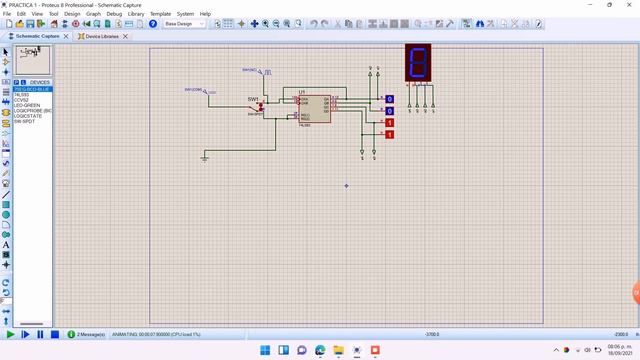Click the Undo arrow icon
Image resolution: width=640 pixels, height=360 pixels.
[x=313, y=24]
